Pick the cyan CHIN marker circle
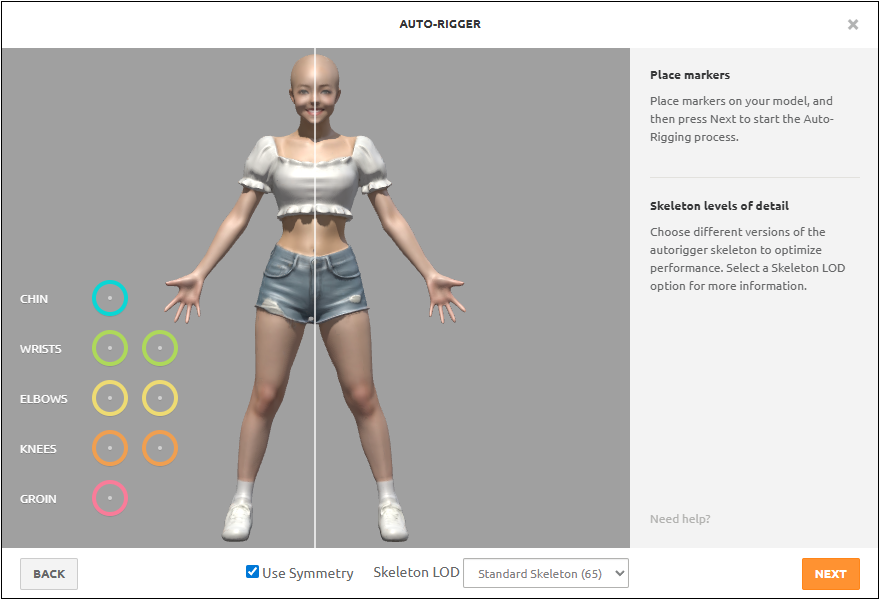 point(110,298)
